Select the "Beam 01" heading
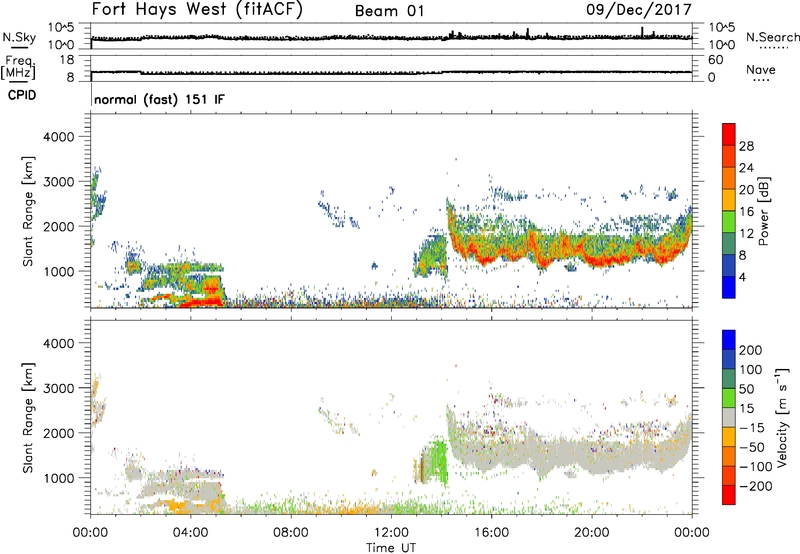Viewport: 800px width, 554px height. (389, 11)
